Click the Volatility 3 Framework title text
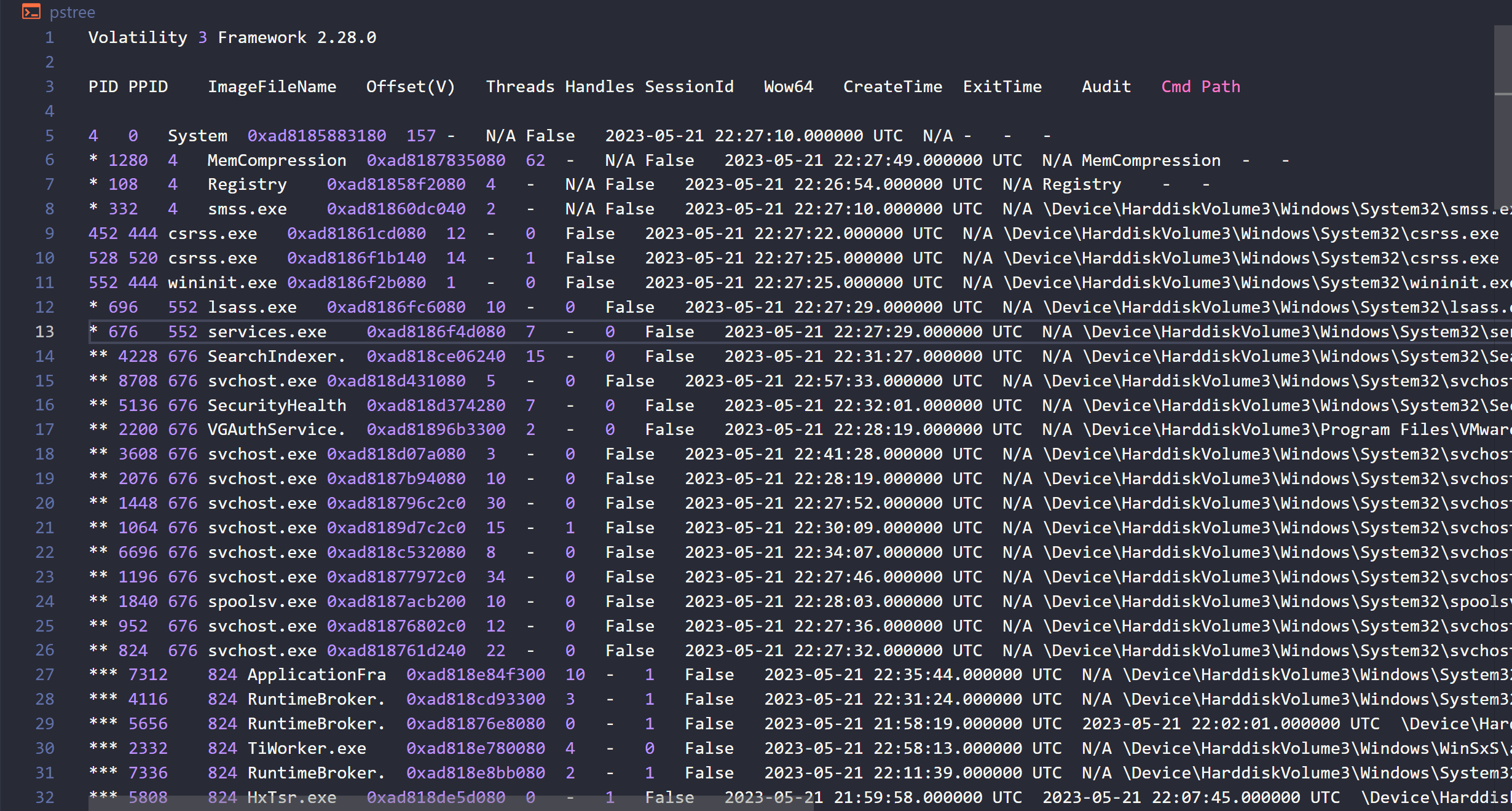 [x=232, y=37]
